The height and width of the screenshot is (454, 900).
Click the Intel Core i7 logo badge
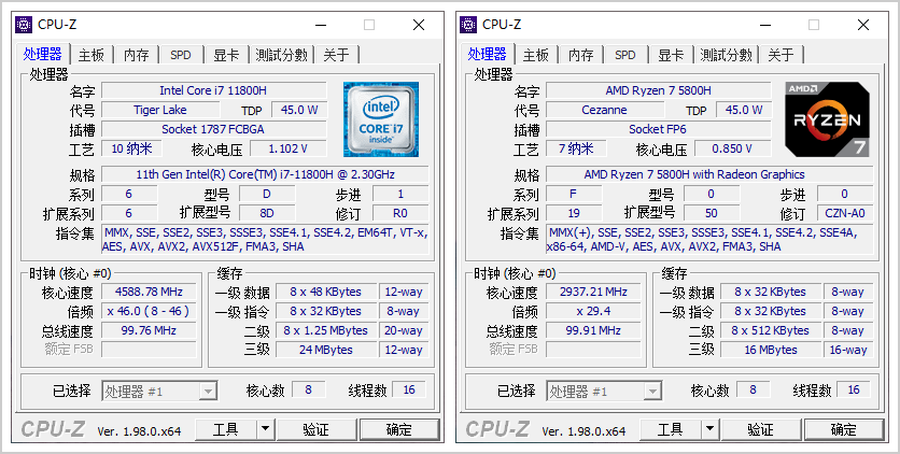[x=380, y=119]
